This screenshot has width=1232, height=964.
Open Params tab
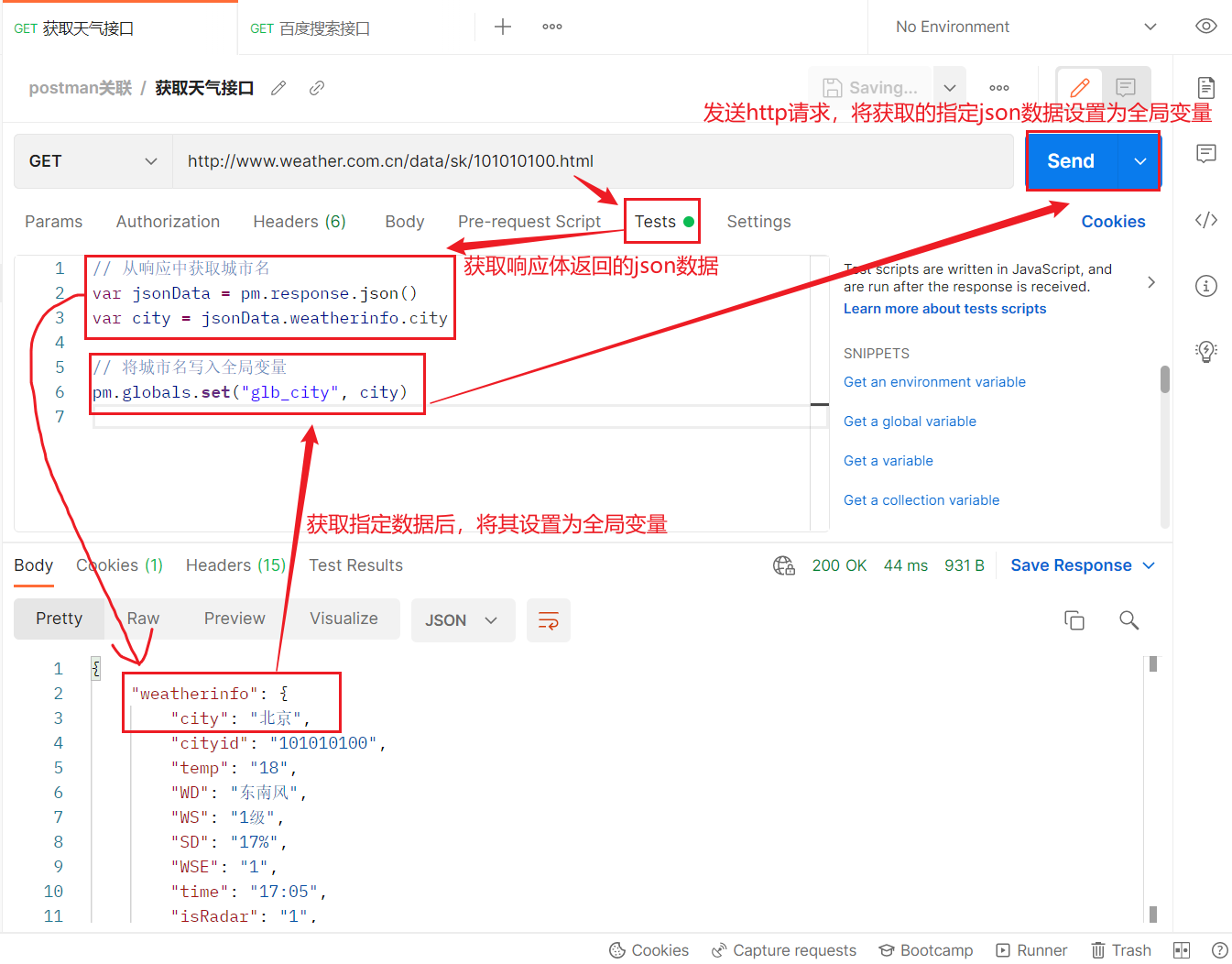(x=53, y=222)
